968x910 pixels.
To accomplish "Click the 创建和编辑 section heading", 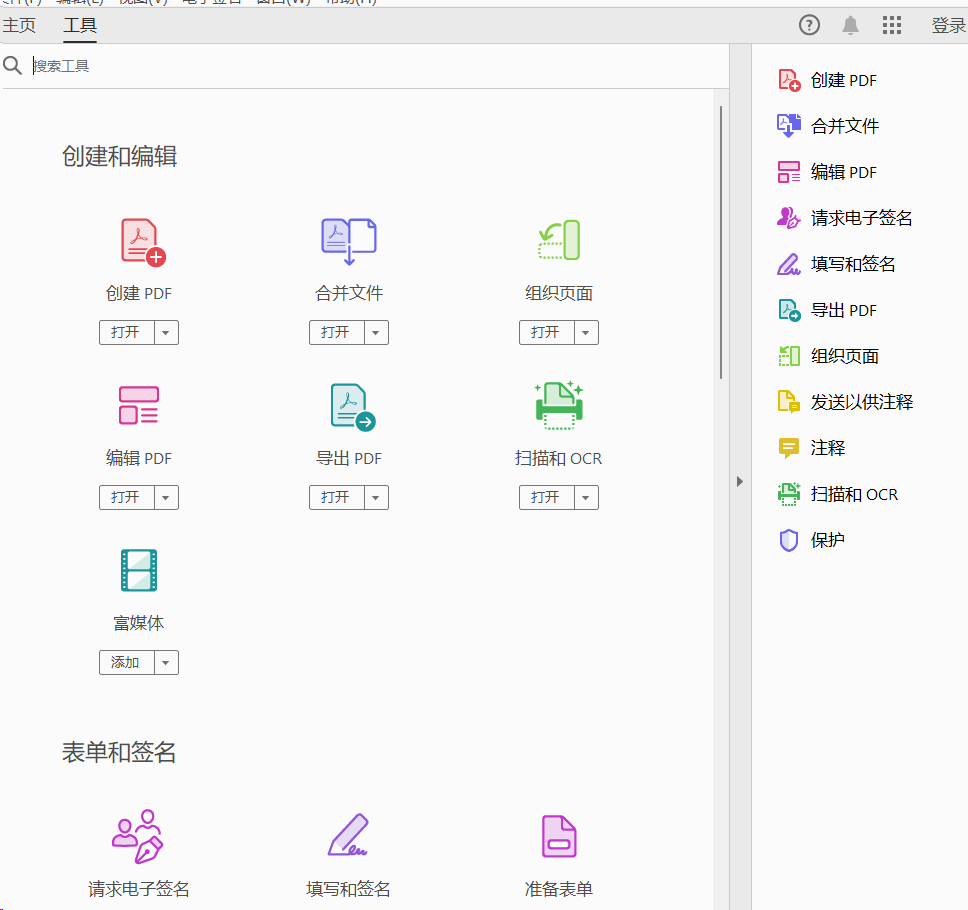I will (x=119, y=156).
